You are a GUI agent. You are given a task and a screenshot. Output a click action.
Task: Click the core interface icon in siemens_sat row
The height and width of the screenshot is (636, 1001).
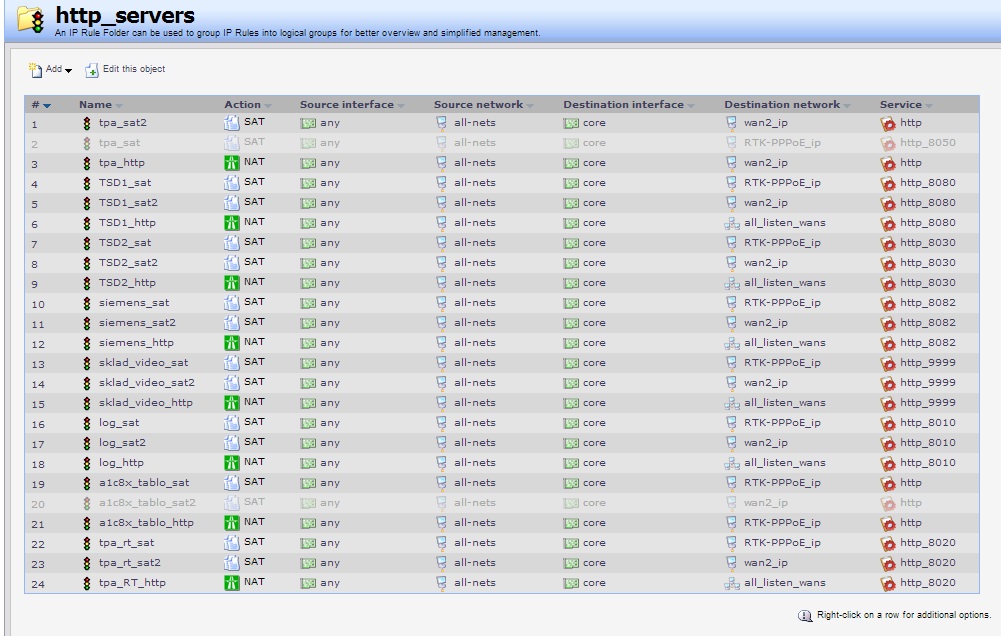571,303
